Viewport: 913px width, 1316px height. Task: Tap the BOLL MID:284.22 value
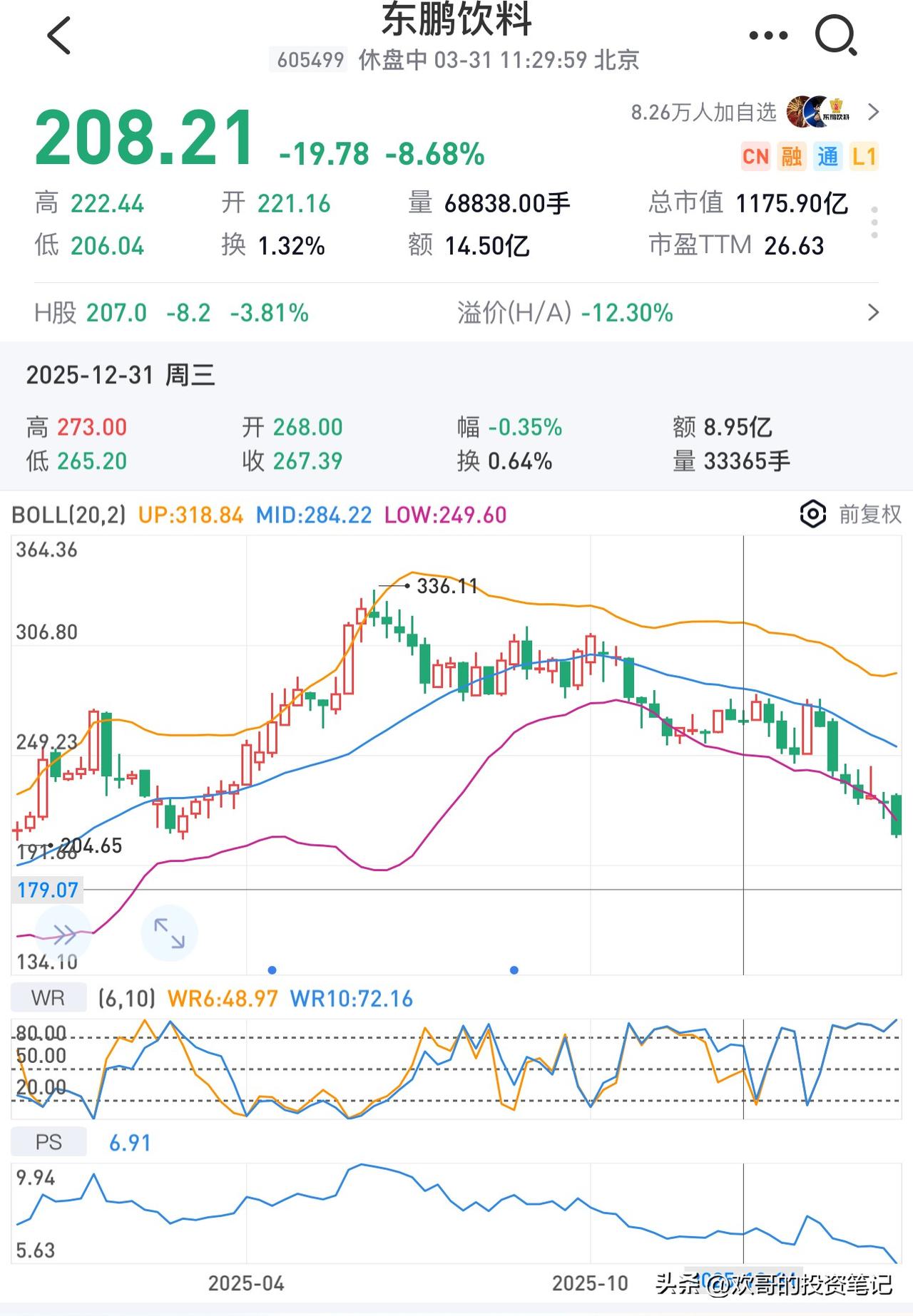(x=314, y=515)
